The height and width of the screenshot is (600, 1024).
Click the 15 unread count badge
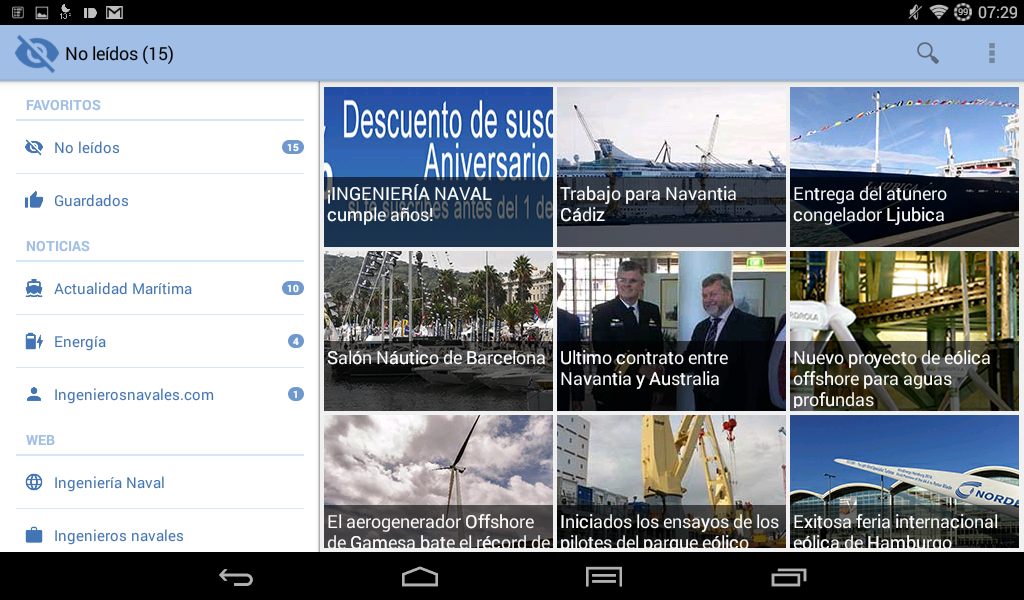click(x=293, y=148)
